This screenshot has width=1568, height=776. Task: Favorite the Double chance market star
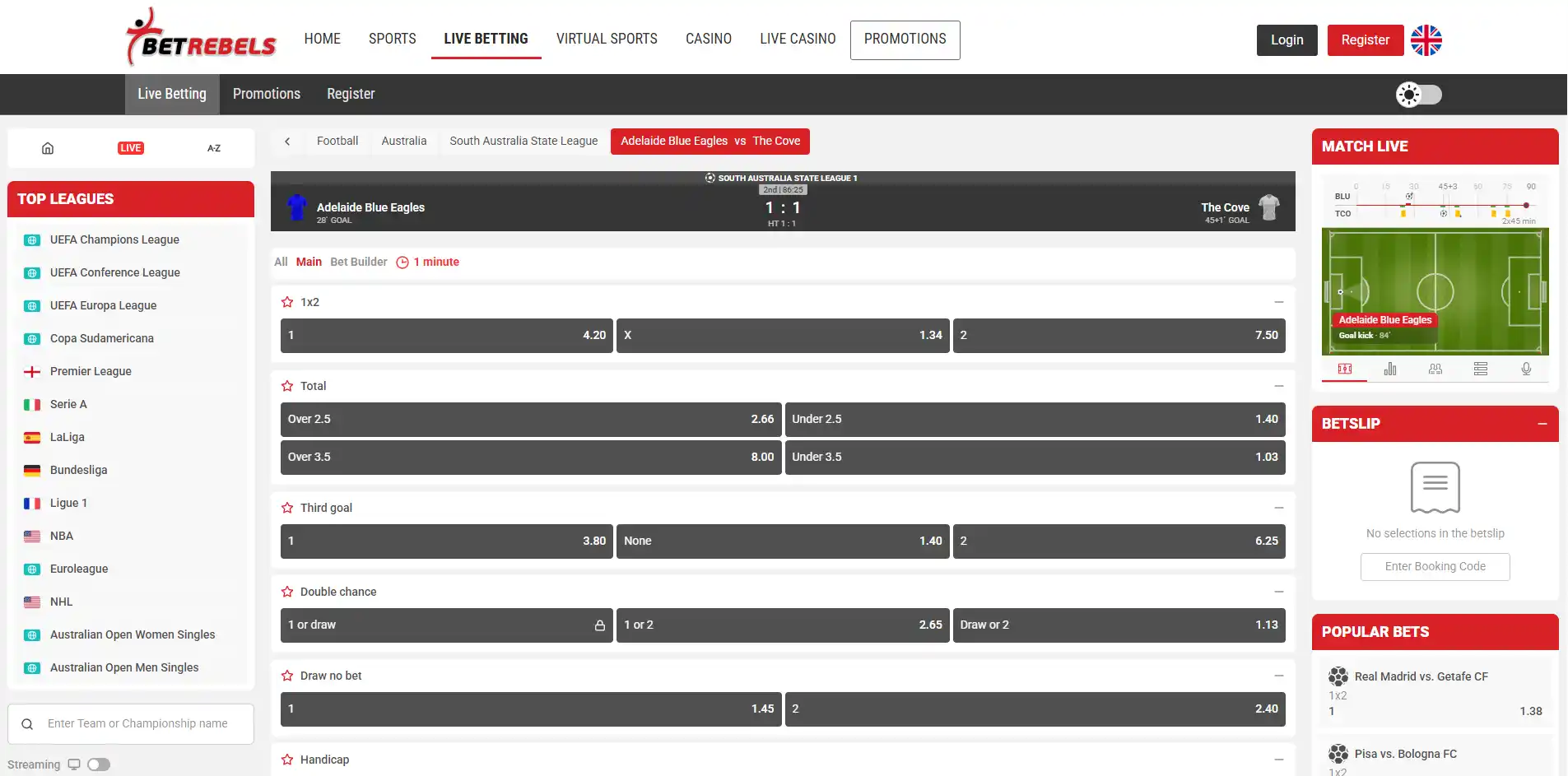(x=287, y=592)
